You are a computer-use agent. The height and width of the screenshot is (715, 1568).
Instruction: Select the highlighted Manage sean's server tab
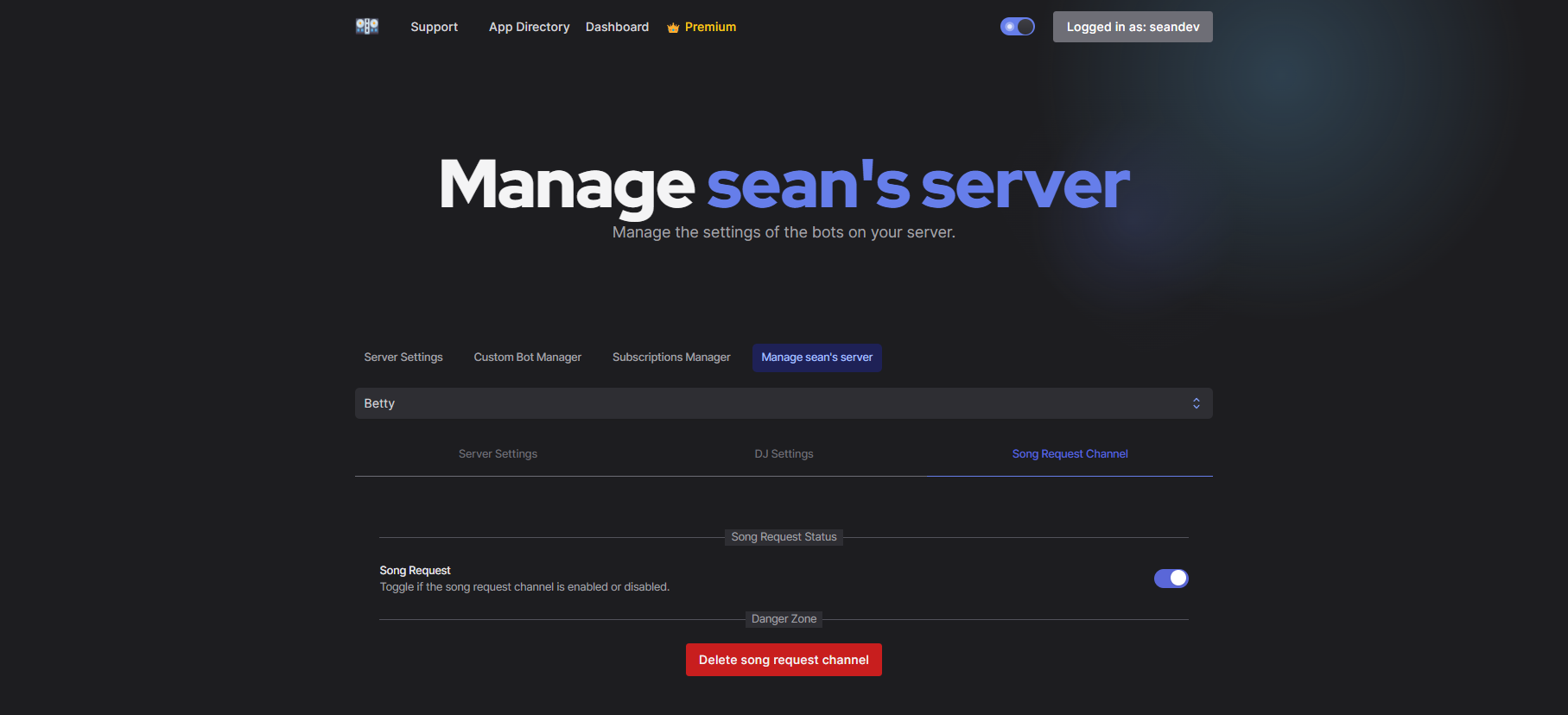point(816,357)
